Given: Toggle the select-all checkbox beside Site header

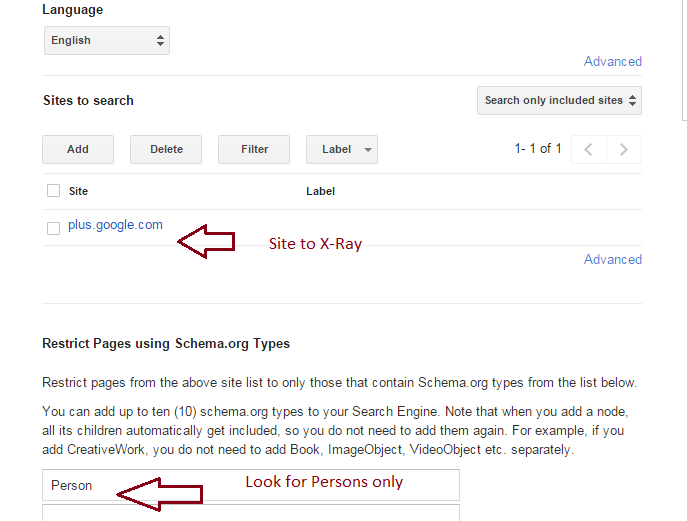Looking at the screenshot, I should tap(54, 191).
